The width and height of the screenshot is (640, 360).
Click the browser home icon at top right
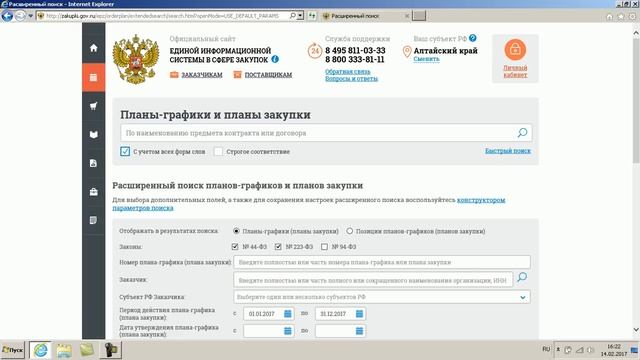[609, 16]
